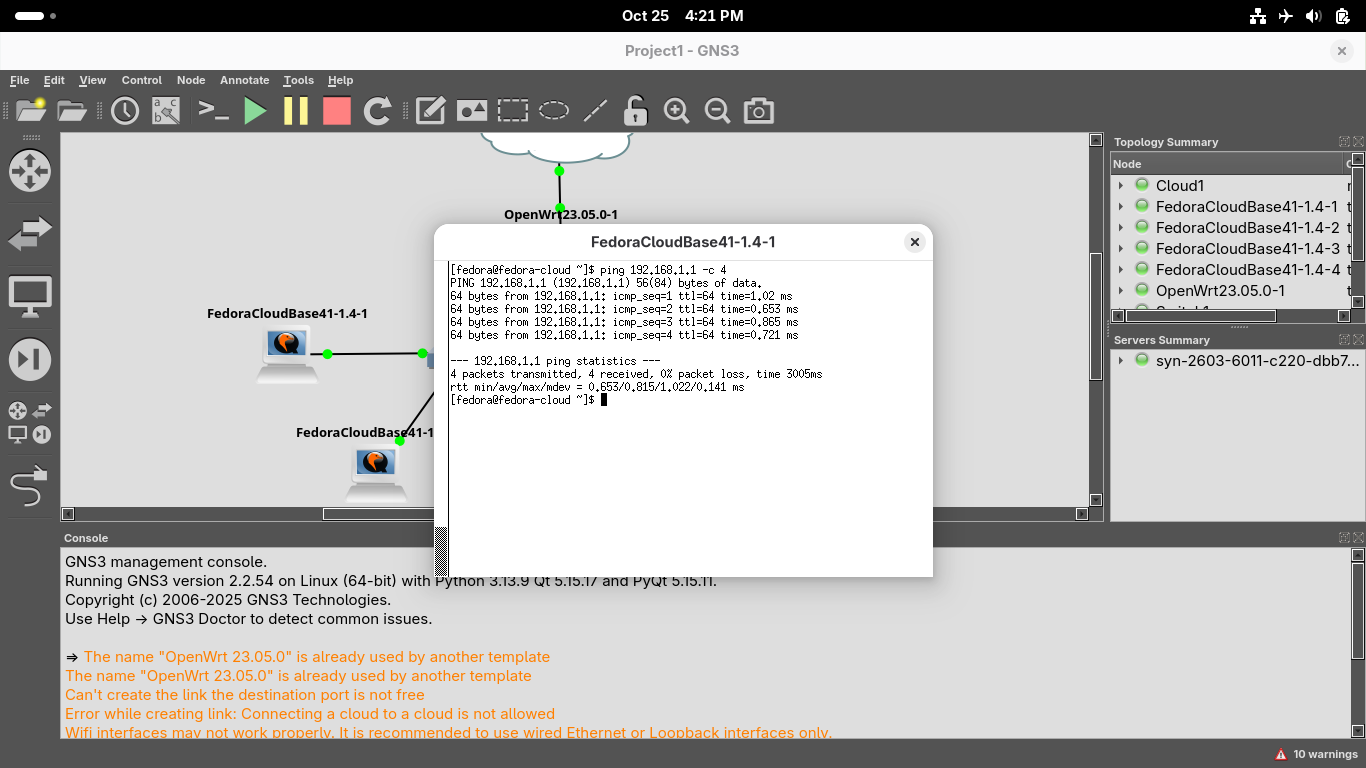Click the Topology Summary horizontal scrollbar

pyautogui.click(x=1200, y=316)
